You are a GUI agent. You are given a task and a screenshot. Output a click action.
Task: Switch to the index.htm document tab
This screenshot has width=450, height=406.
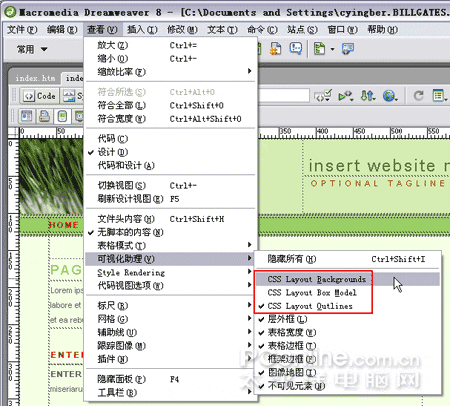click(35, 78)
